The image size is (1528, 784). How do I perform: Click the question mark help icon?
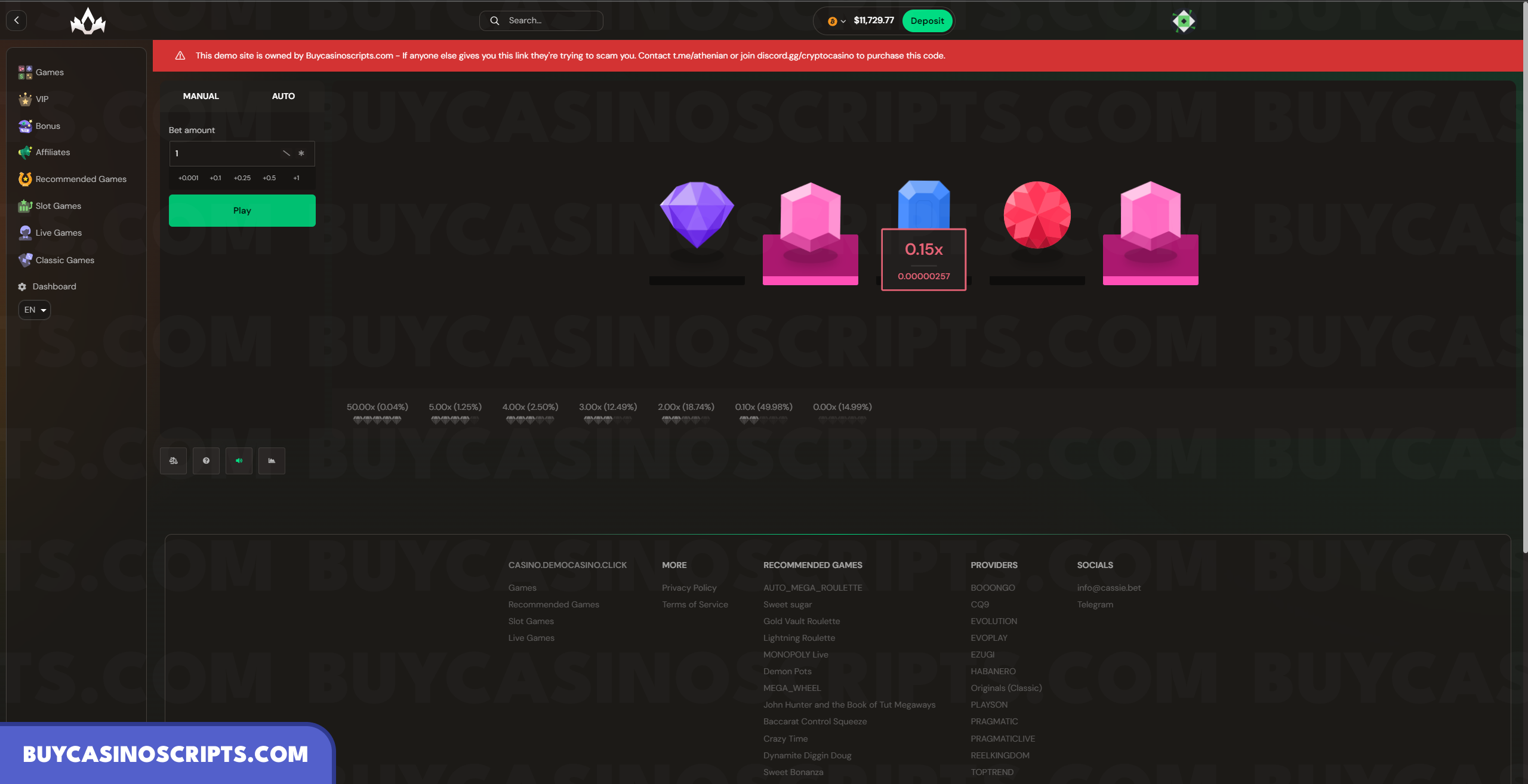(206, 461)
